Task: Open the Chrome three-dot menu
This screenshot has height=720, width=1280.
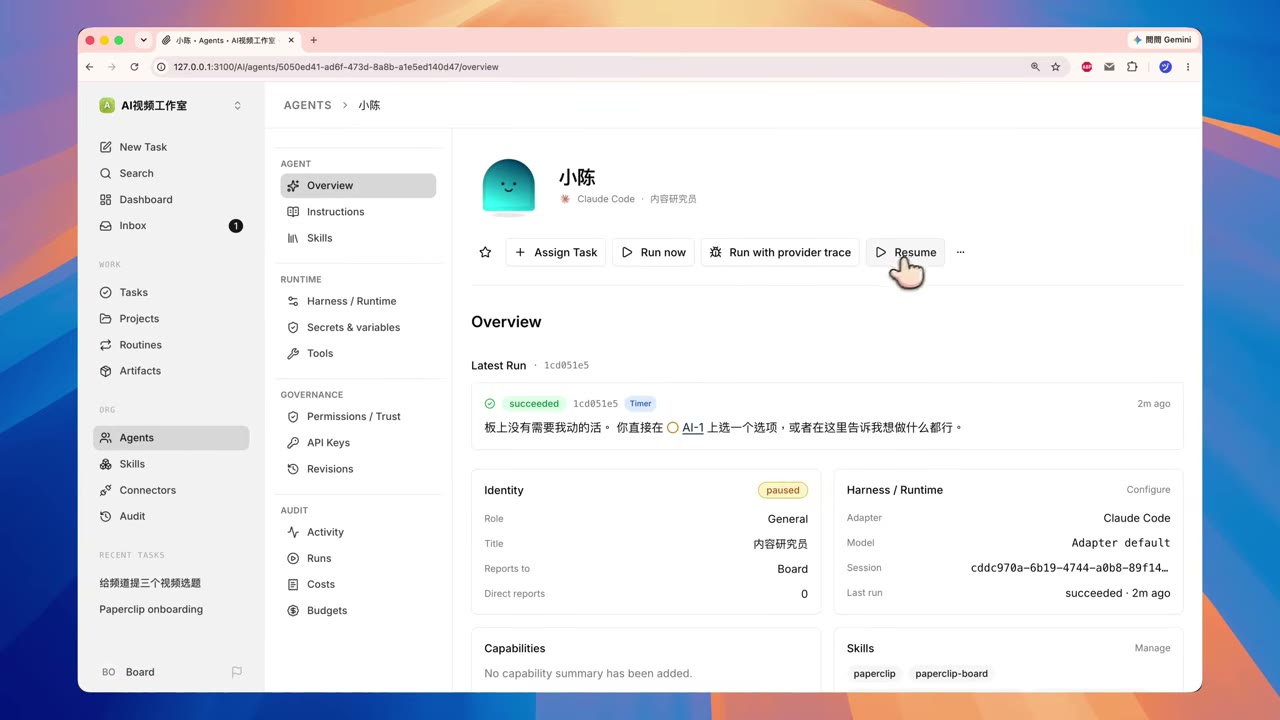Action: 1187,67
